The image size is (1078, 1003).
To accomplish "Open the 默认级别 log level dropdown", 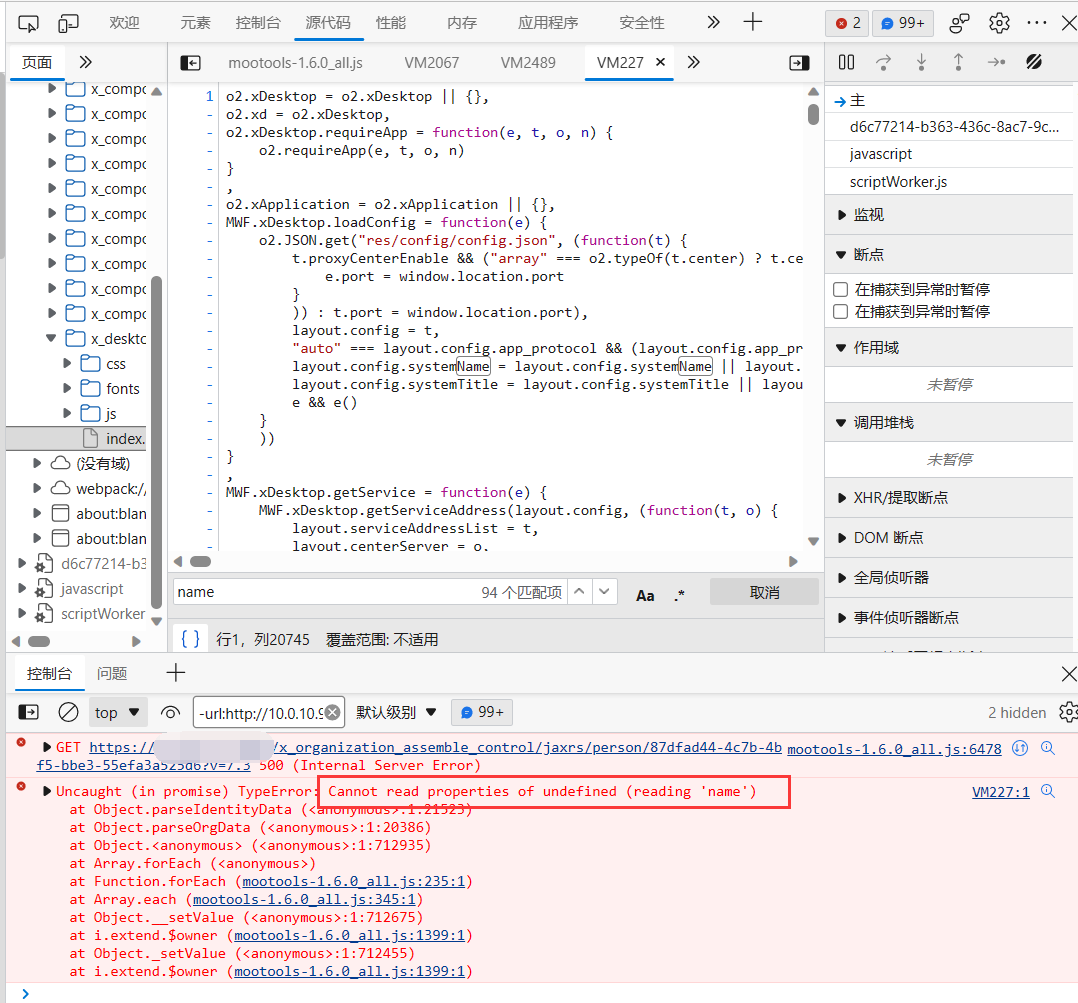I will click(x=397, y=712).
